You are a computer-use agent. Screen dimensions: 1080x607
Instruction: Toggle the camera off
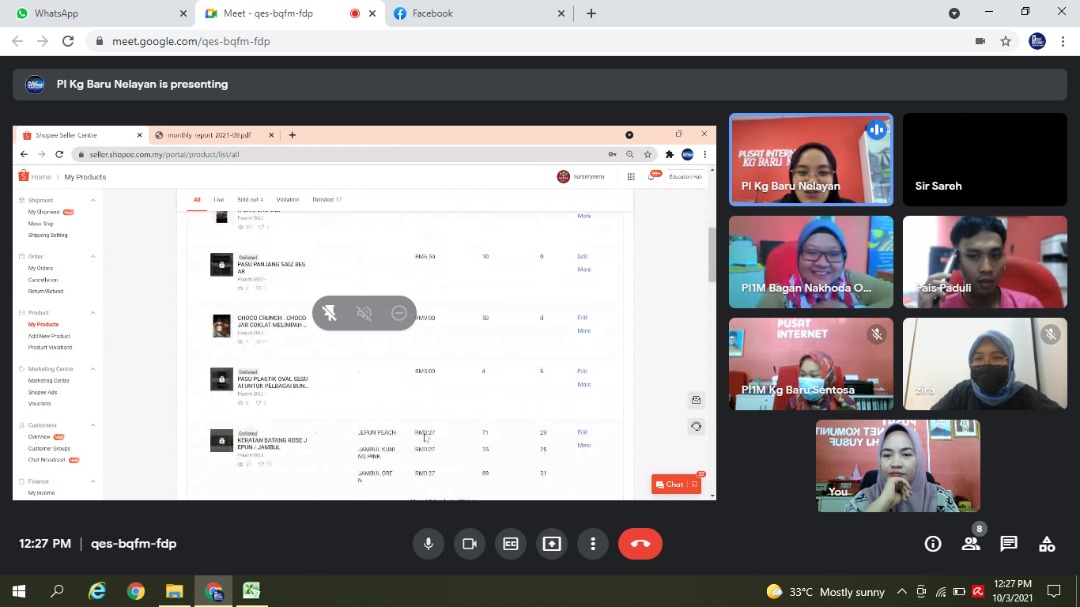pos(469,544)
